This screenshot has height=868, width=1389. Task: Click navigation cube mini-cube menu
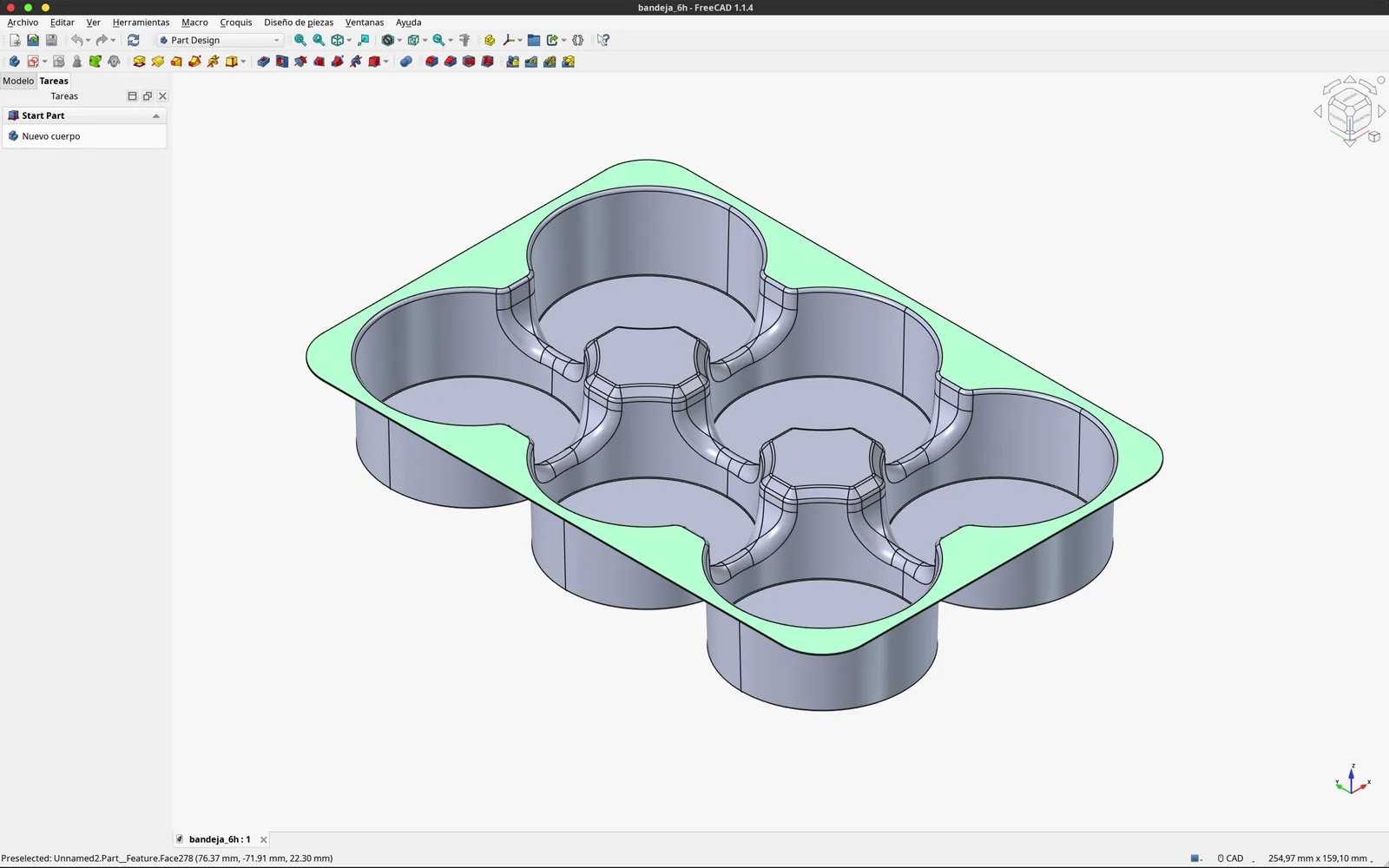click(1374, 137)
